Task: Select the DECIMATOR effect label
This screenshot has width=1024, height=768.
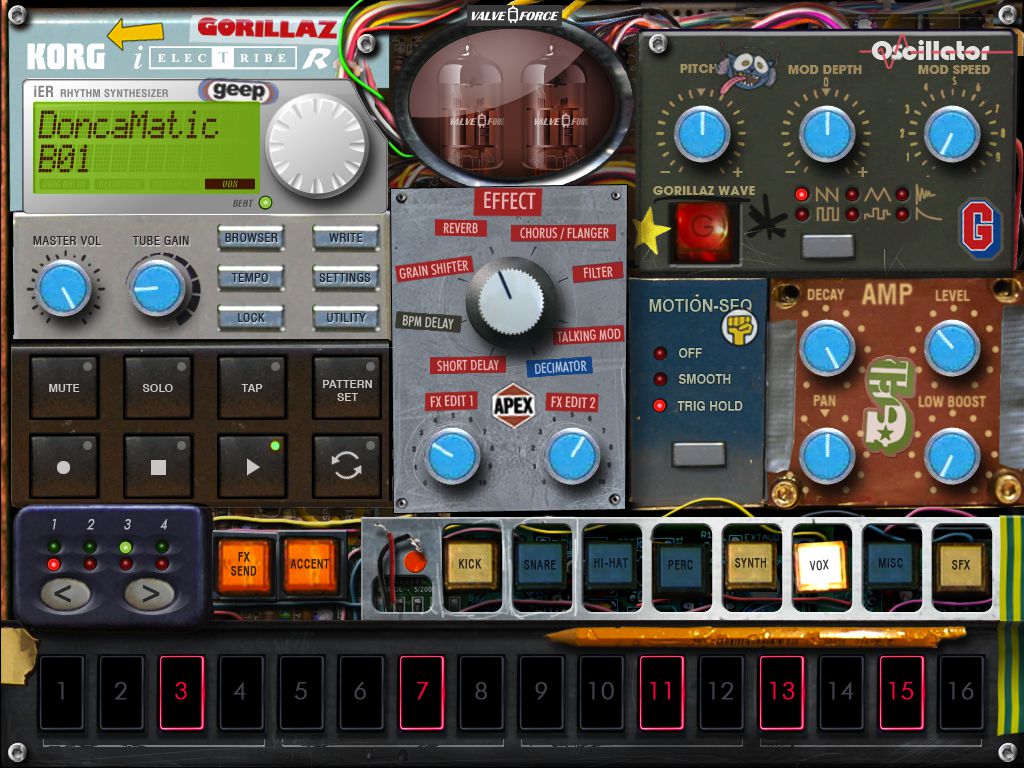Action: pyautogui.click(x=560, y=367)
